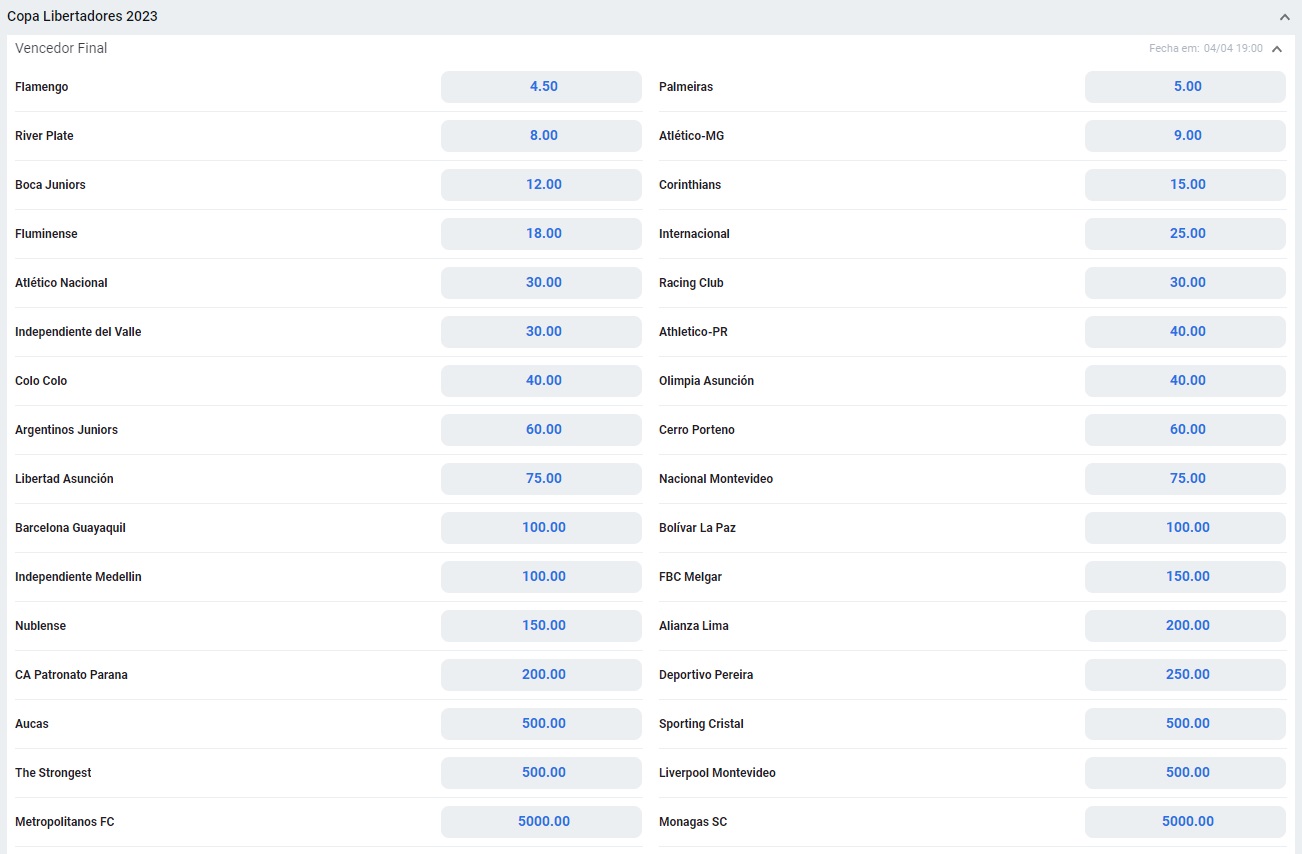The height and width of the screenshot is (854, 1302).
Task: Pick River Plate at 8.00
Action: [x=541, y=136]
